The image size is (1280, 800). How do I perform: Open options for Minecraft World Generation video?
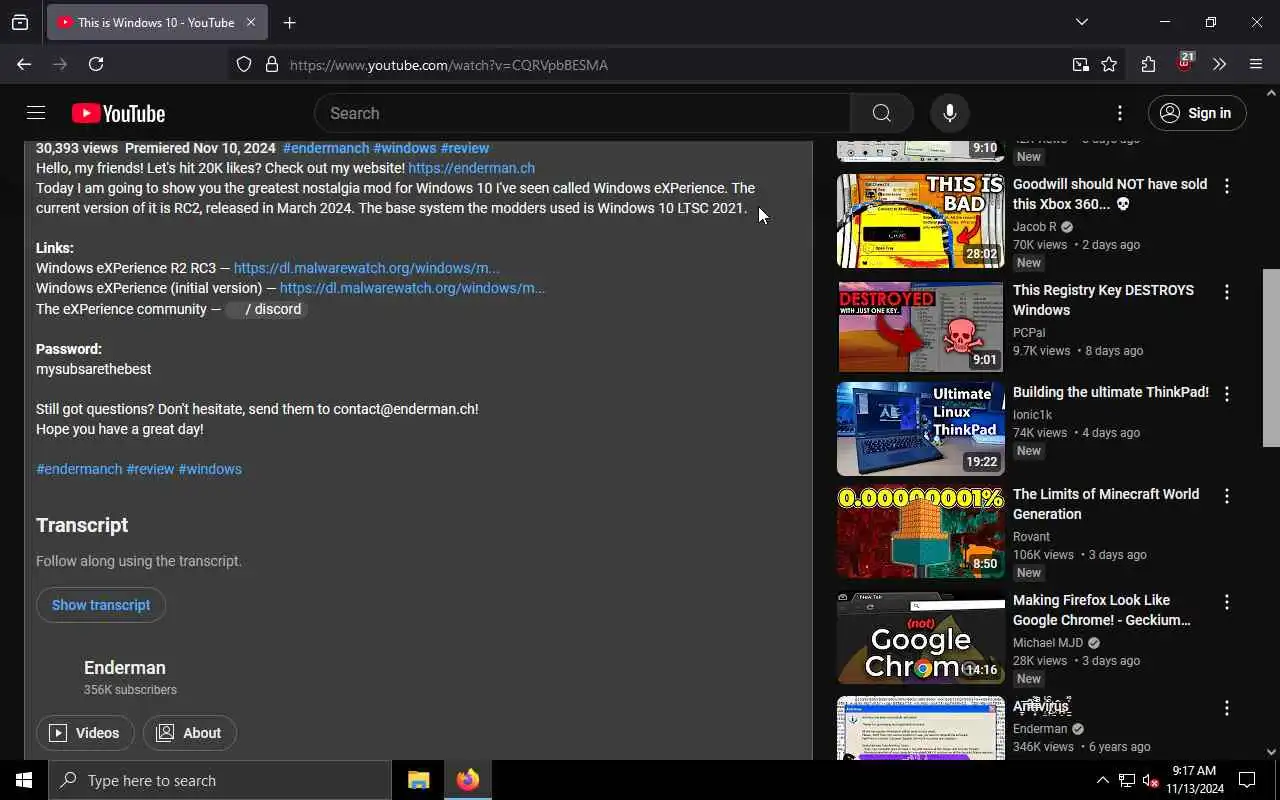coord(1227,496)
